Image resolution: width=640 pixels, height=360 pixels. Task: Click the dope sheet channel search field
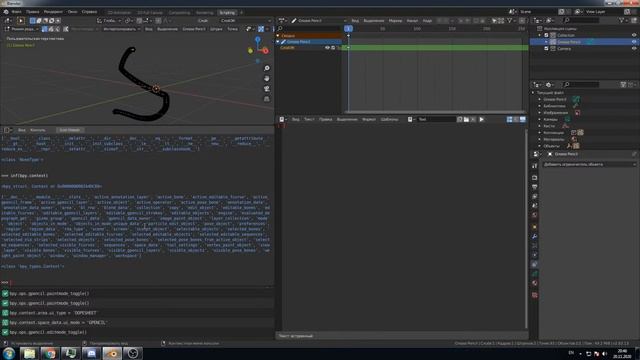click(309, 29)
